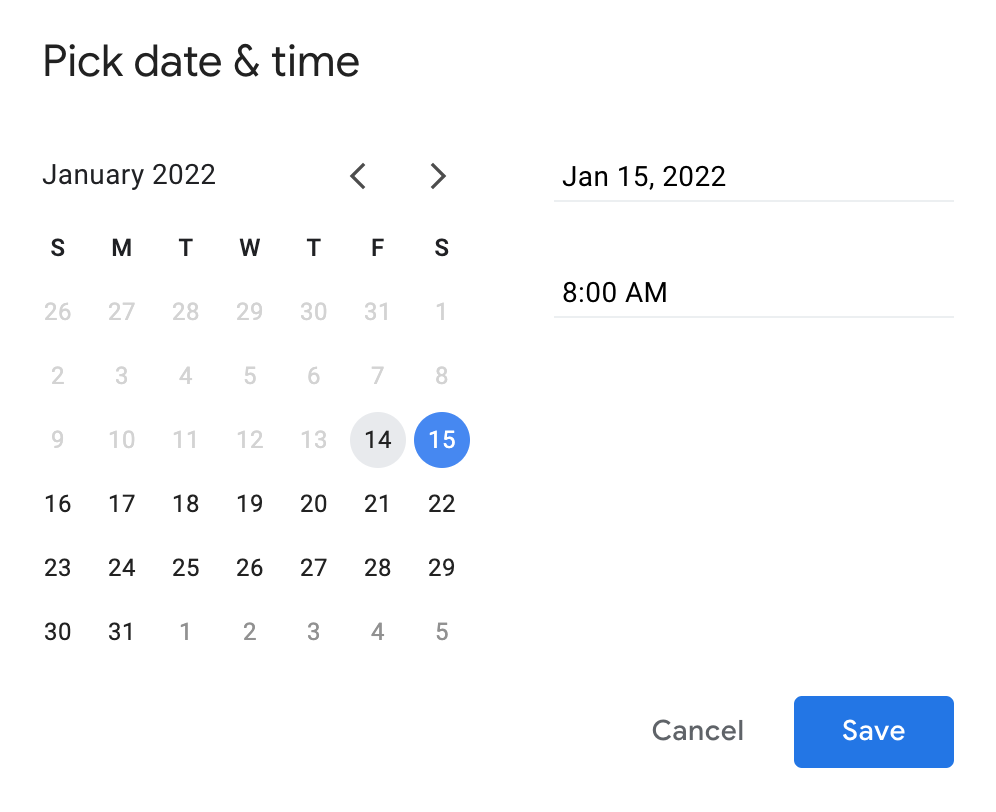Go to previous month with left chevron
996x812 pixels.
(358, 177)
